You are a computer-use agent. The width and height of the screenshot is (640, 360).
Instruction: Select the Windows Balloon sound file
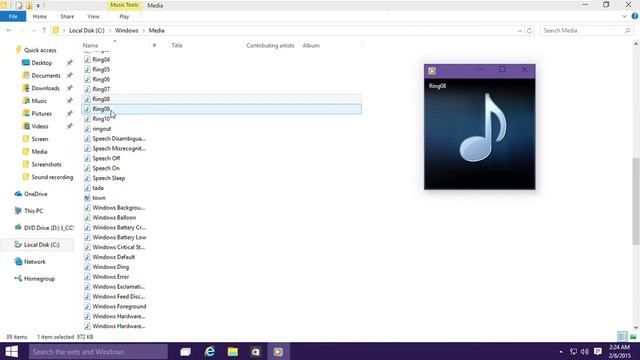[114, 218]
